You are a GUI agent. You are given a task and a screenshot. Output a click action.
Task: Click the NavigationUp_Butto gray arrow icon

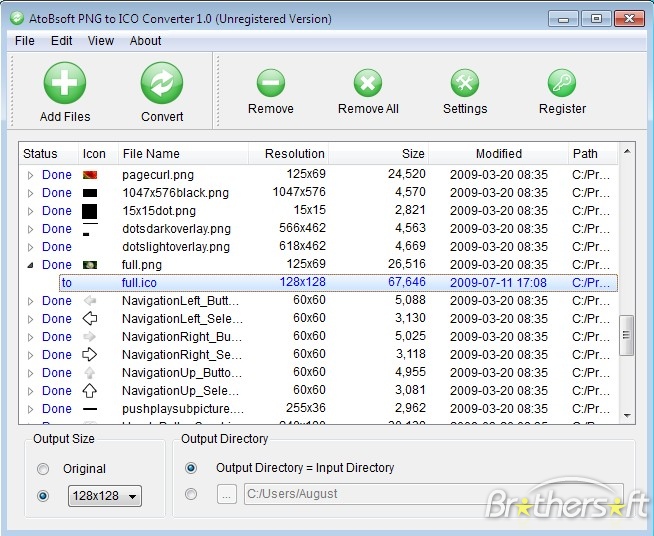click(90, 372)
